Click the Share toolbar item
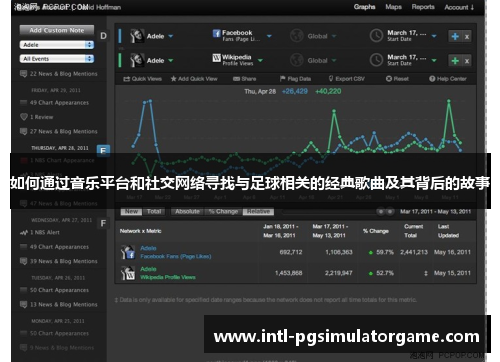Viewport: 500px width, 362px height. pyautogui.click(x=244, y=79)
